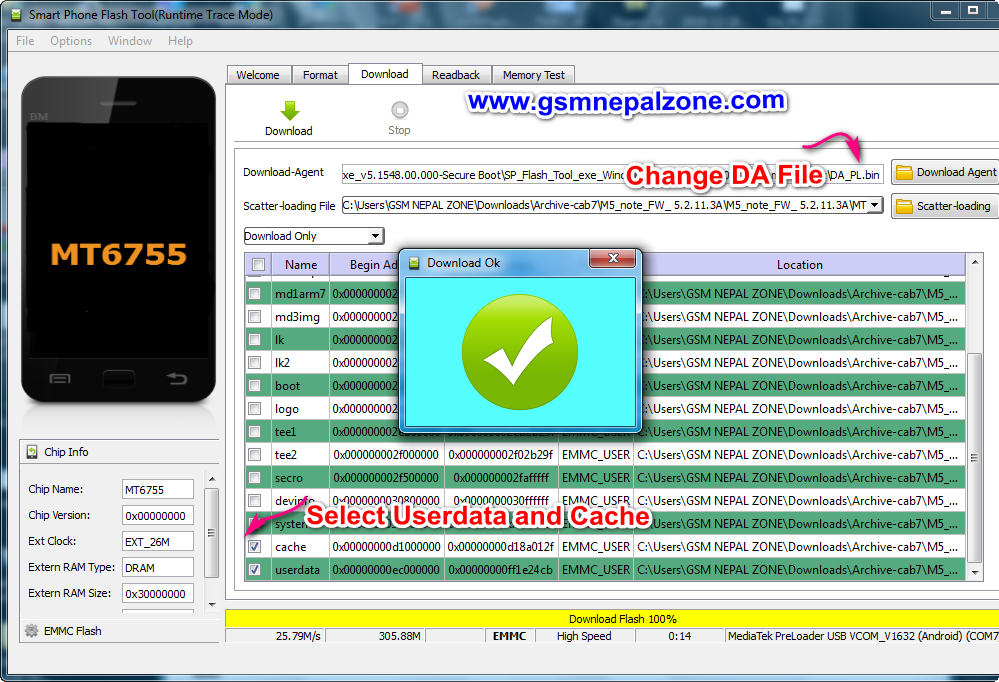The height and width of the screenshot is (682, 999).
Task: Check the boot partition checkbox
Action: [x=254, y=386]
